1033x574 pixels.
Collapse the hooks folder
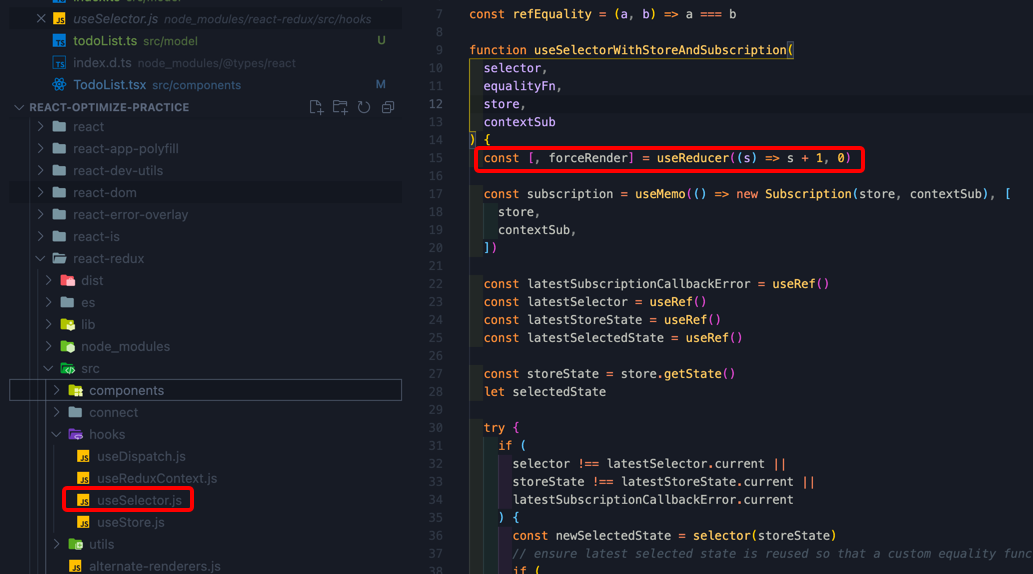(x=57, y=434)
